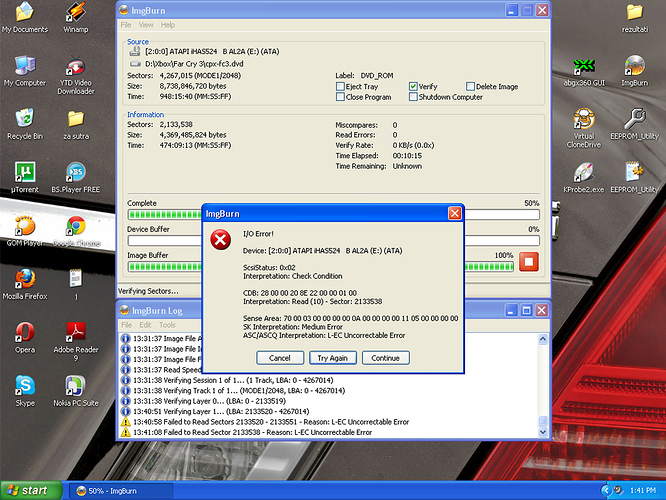This screenshot has width=666, height=500.
Task: Click Continue in the error dialog
Action: [386, 358]
